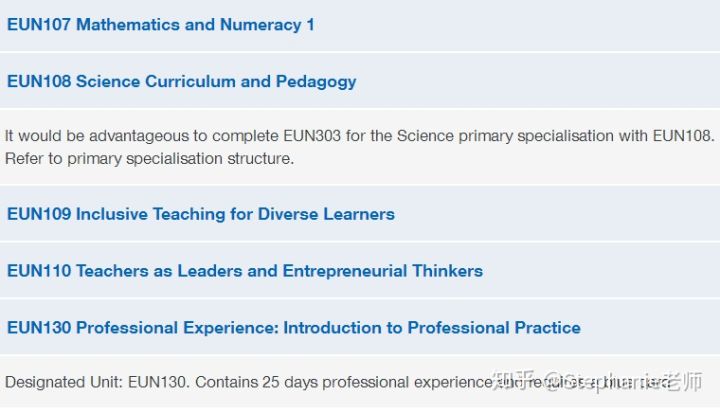Click the Zhihu watermark overlay
The image size is (720, 413).
[x=597, y=381]
